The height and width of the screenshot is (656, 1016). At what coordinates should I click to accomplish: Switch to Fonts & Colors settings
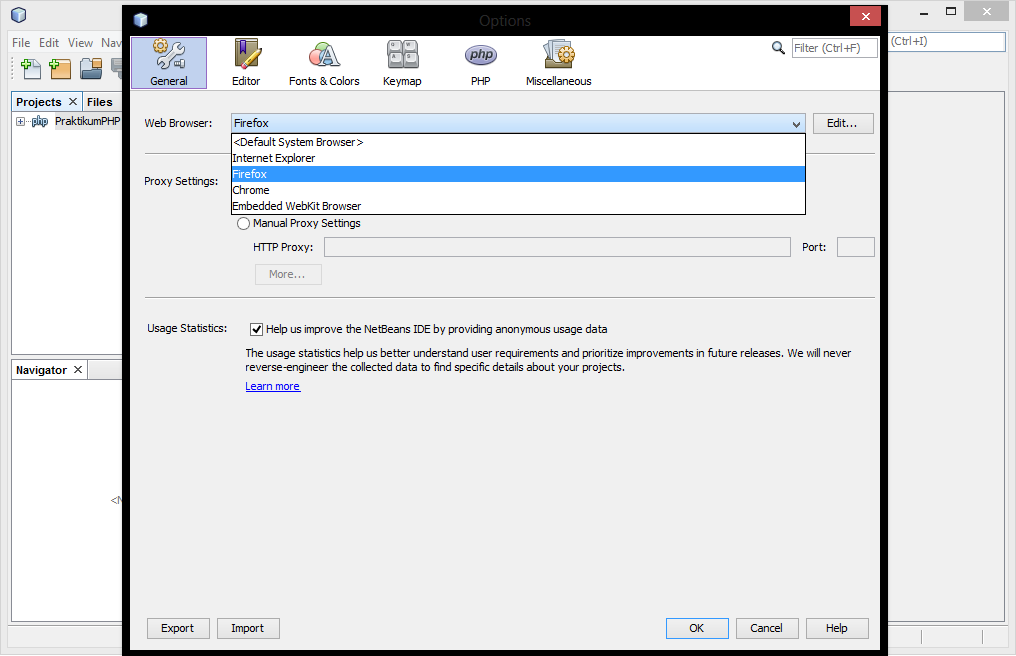tap(324, 62)
